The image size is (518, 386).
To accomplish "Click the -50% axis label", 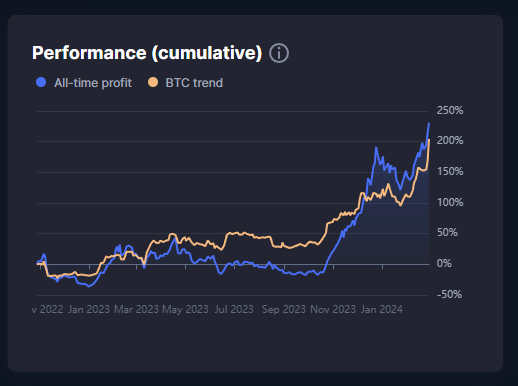I will [449, 295].
